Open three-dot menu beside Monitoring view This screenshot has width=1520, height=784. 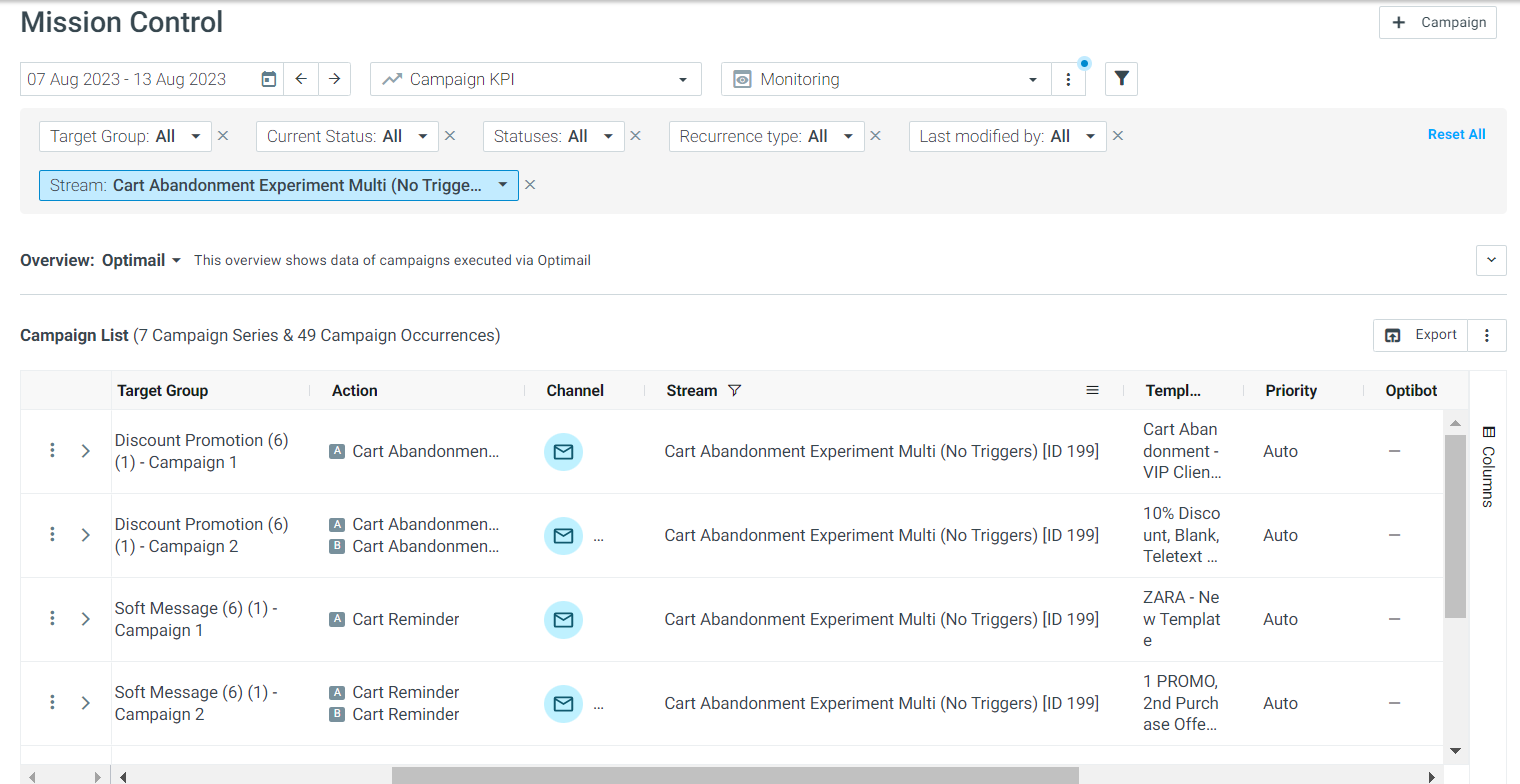1068,79
